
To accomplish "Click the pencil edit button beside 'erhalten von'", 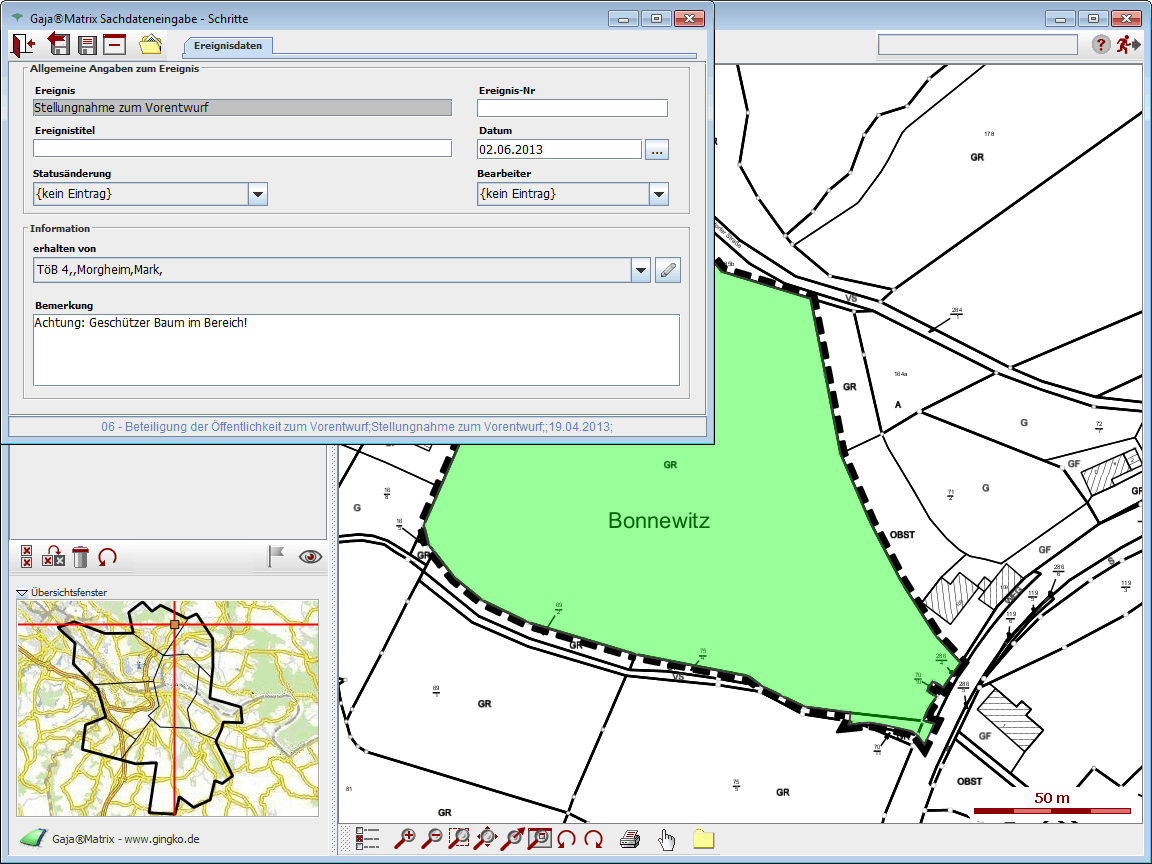I will click(668, 270).
